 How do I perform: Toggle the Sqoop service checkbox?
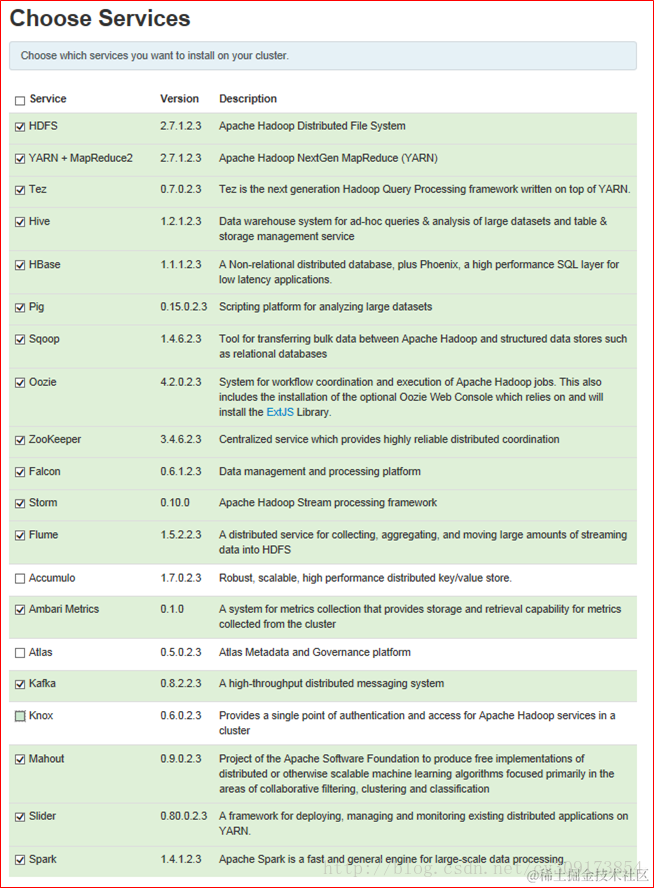[20, 340]
